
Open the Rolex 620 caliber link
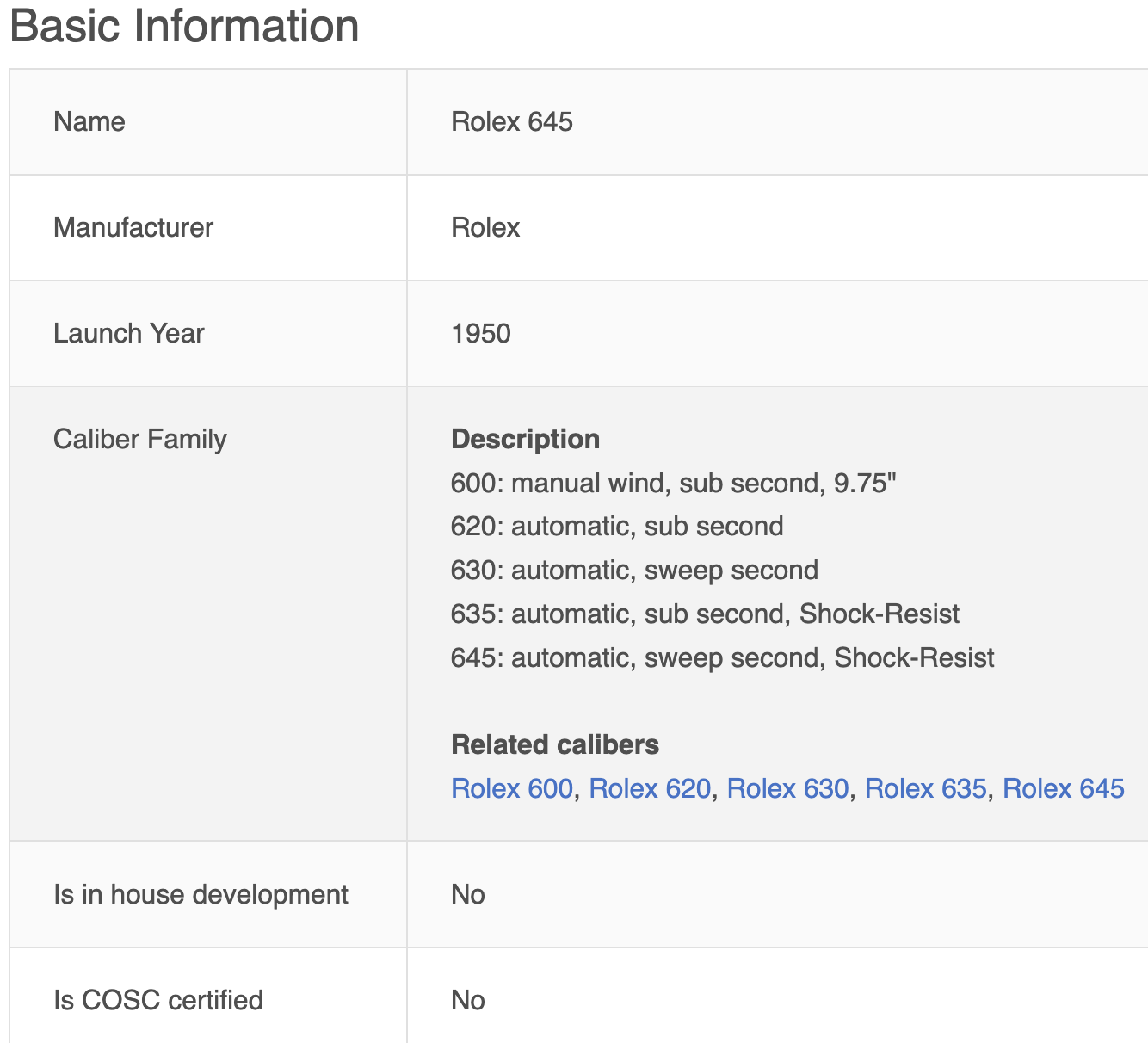[650, 788]
